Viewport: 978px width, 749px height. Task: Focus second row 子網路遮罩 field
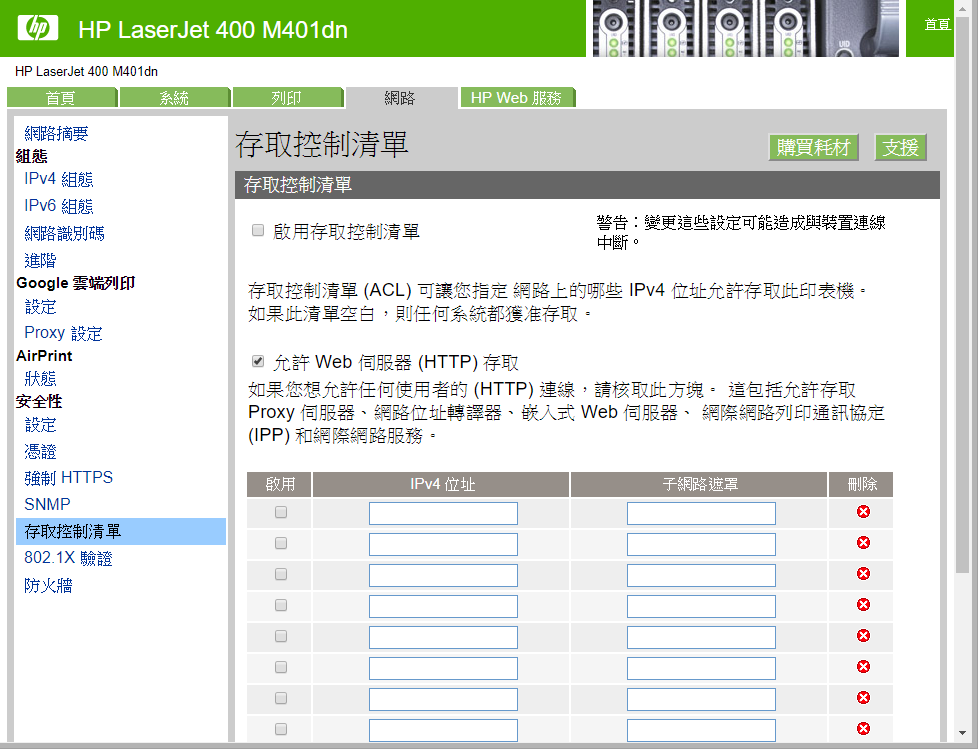702,544
